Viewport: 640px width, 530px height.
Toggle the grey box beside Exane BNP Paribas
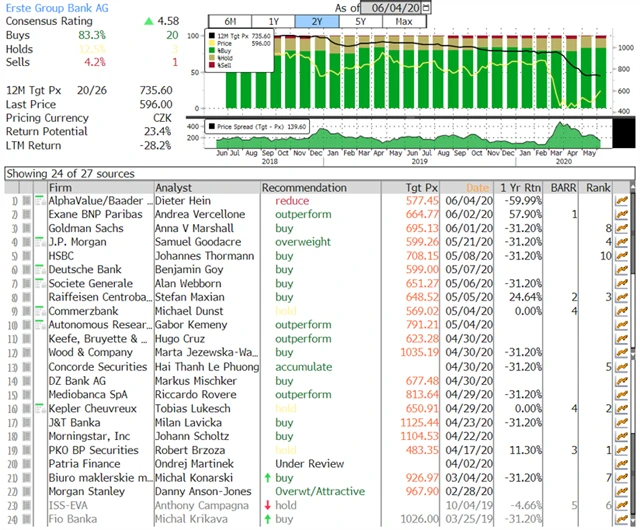pyautogui.click(x=27, y=215)
